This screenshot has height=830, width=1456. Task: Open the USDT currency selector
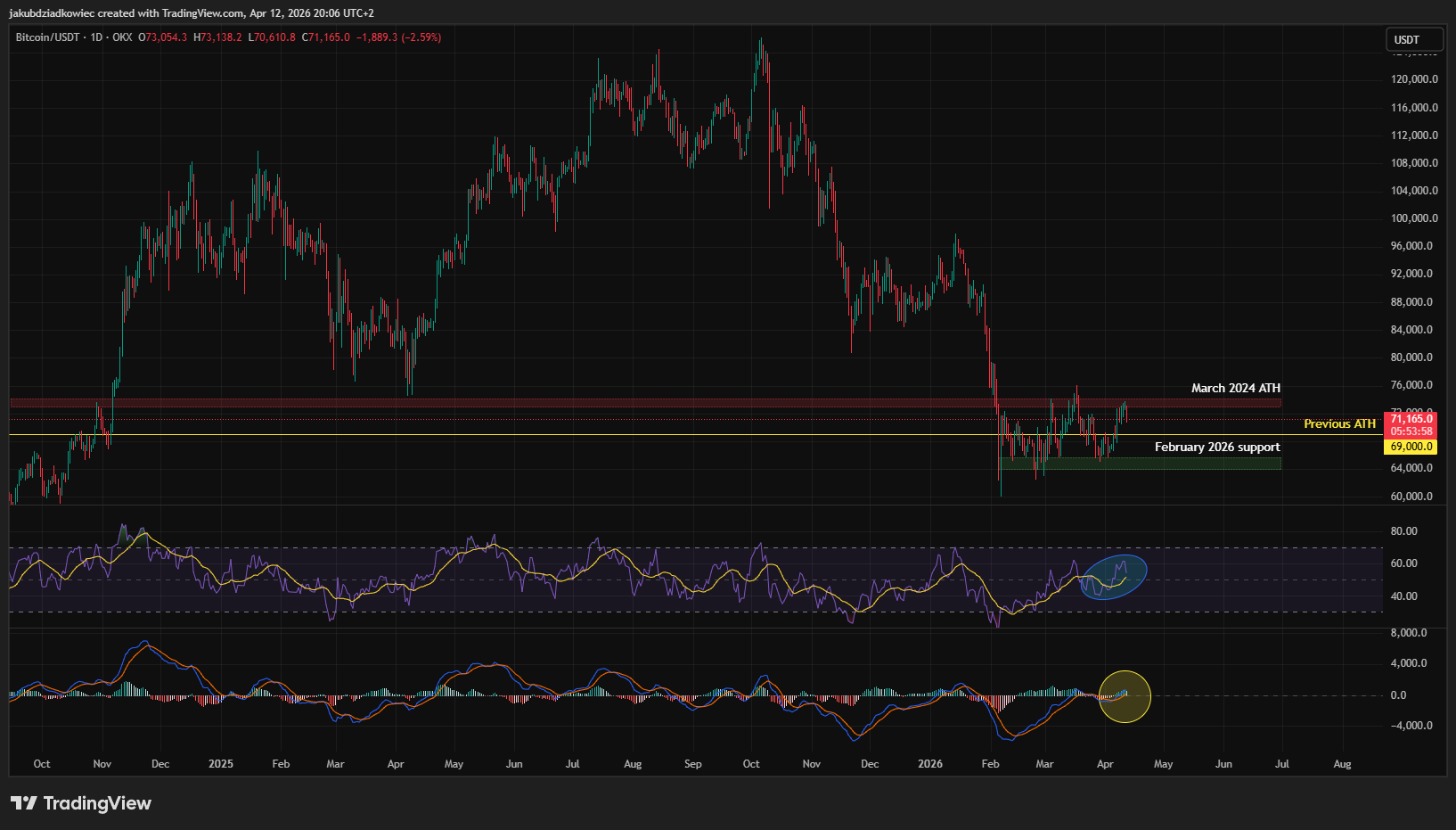click(1413, 40)
